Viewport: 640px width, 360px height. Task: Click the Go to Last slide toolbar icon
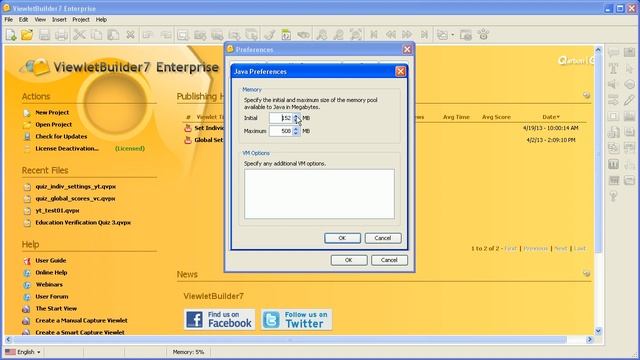click(424, 35)
